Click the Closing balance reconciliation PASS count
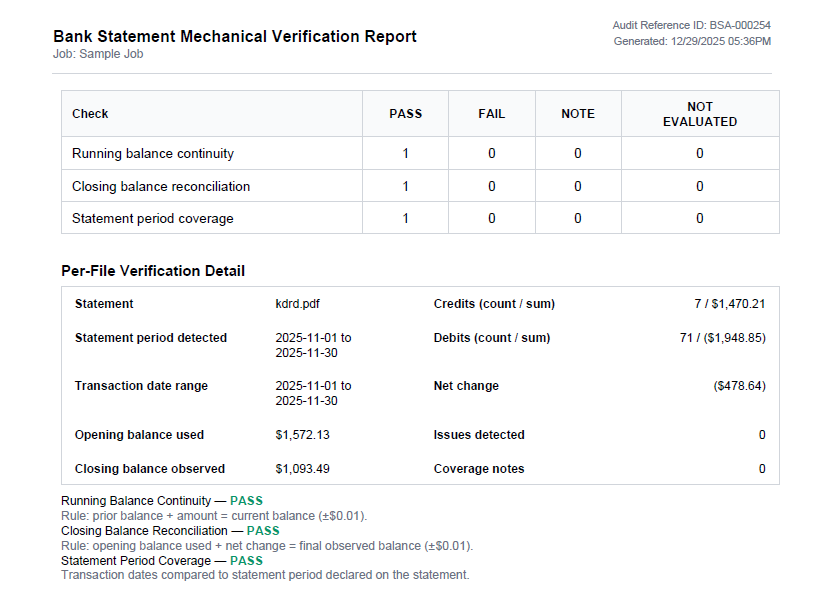This screenshot has height=600, width=825. [405, 186]
